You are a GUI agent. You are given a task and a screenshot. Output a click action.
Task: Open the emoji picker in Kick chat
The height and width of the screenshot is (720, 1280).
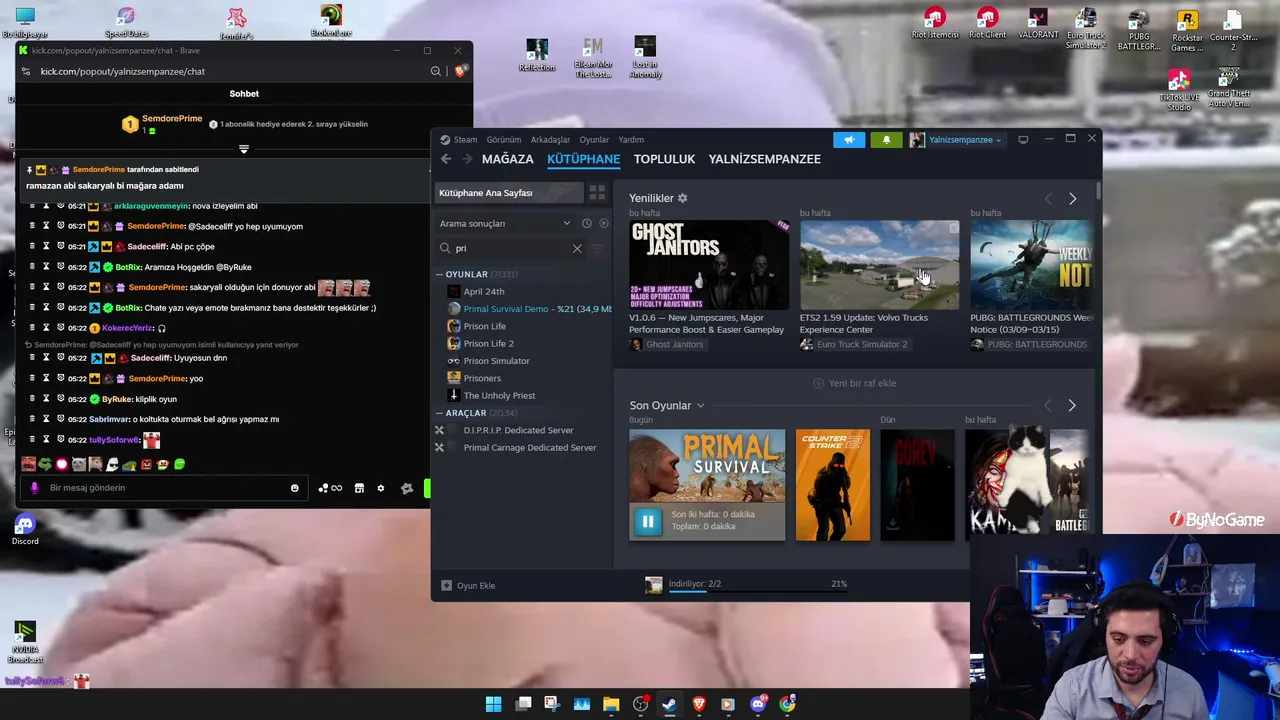tap(295, 488)
